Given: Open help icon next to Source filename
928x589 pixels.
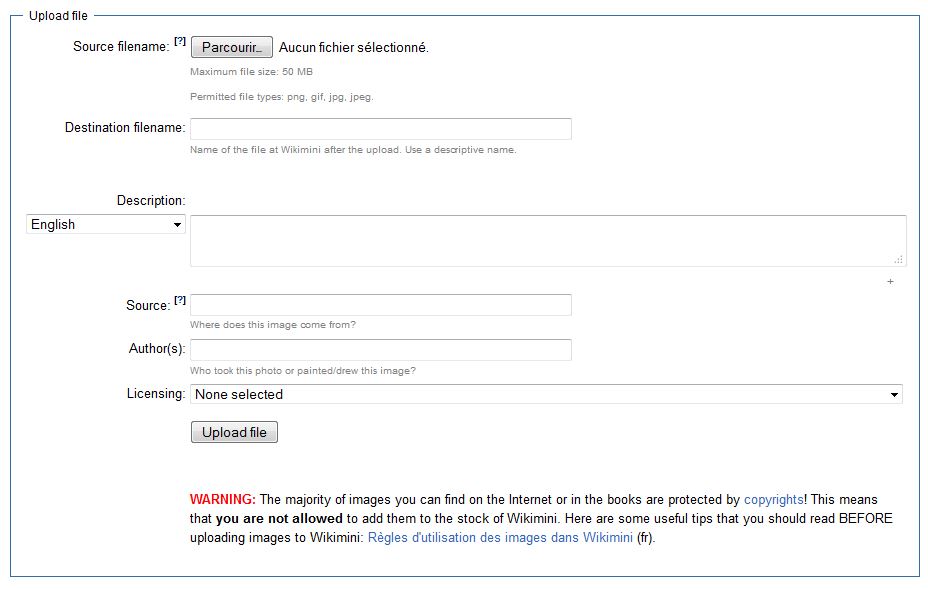Looking at the screenshot, I should tap(180, 41).
